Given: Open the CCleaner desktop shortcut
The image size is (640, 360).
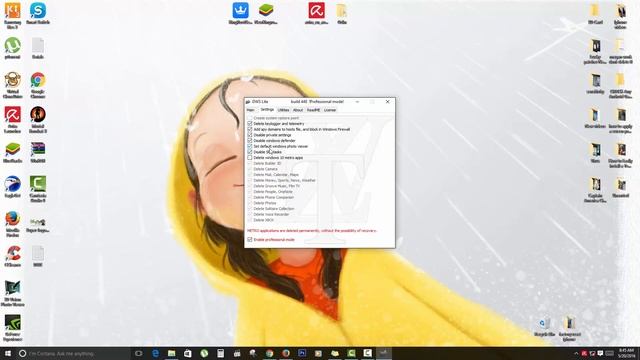Looking at the screenshot, I should tap(13, 256).
